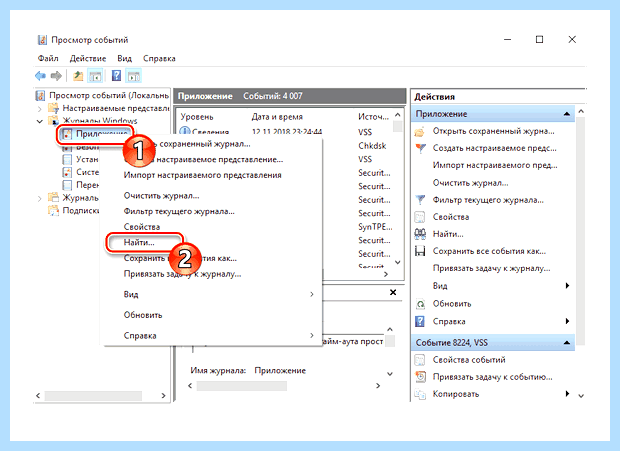Open the Вид submenu arrow in Actions pane
The image size is (620, 451).
567,285
